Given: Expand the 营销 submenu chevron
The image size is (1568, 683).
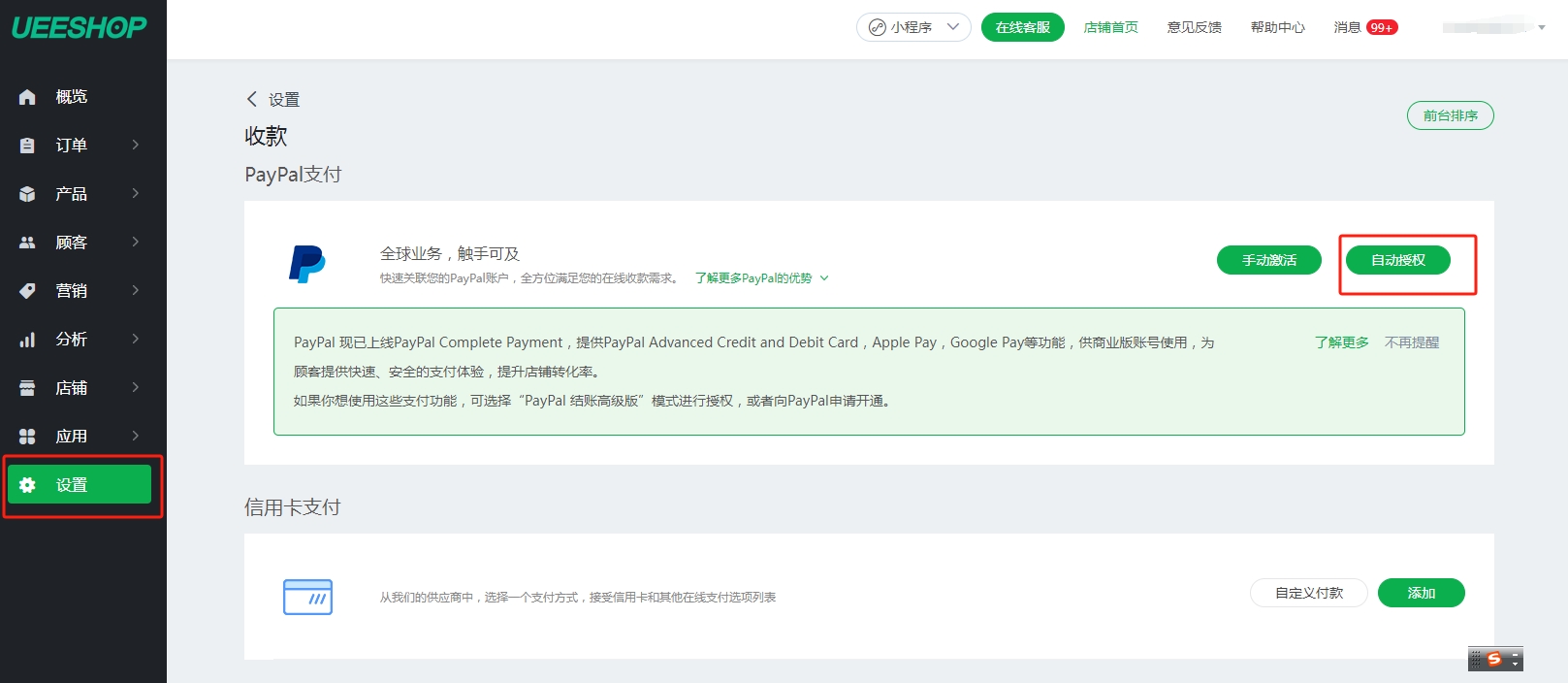Looking at the screenshot, I should 136,290.
